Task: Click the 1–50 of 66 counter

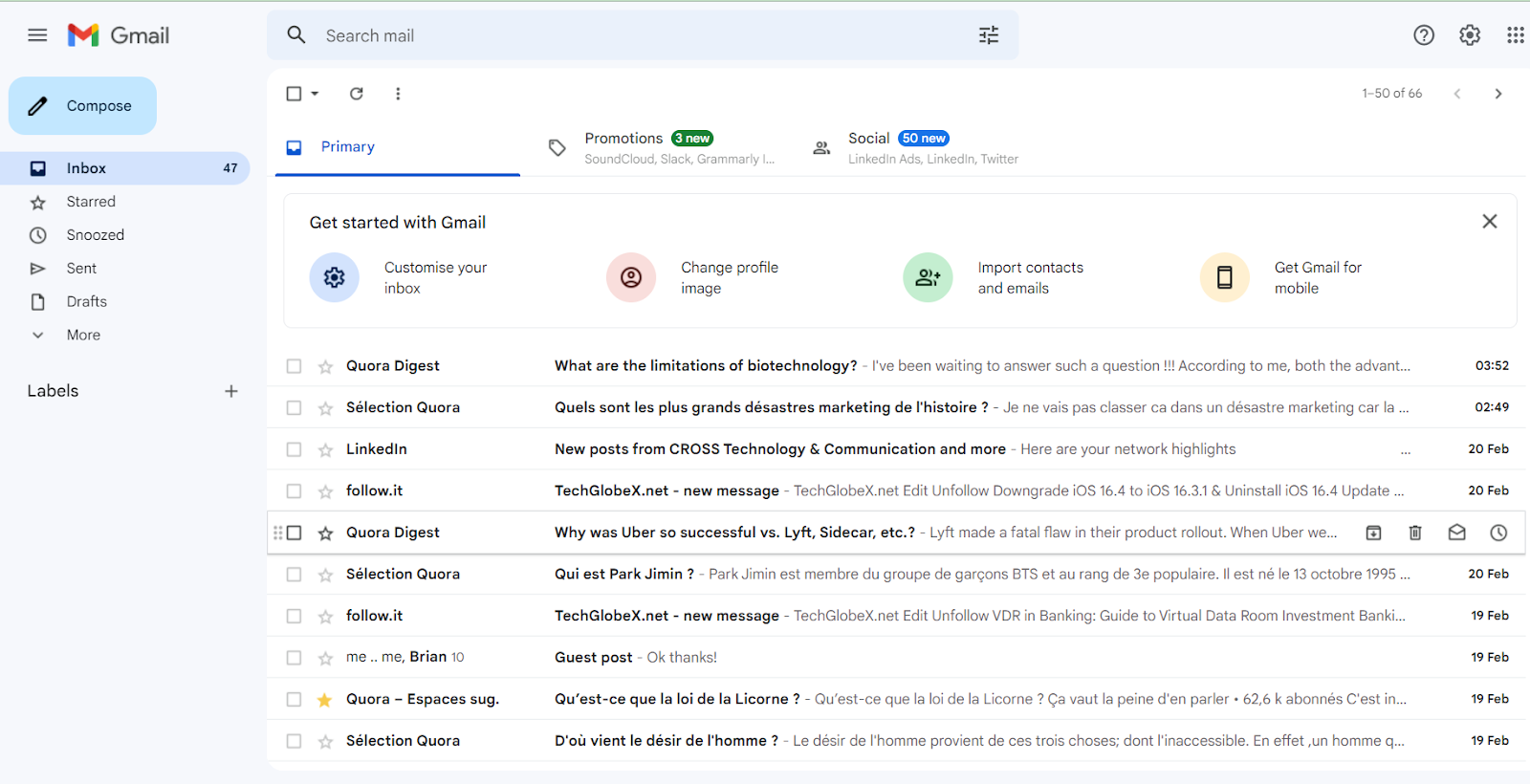Action: pyautogui.click(x=1391, y=94)
